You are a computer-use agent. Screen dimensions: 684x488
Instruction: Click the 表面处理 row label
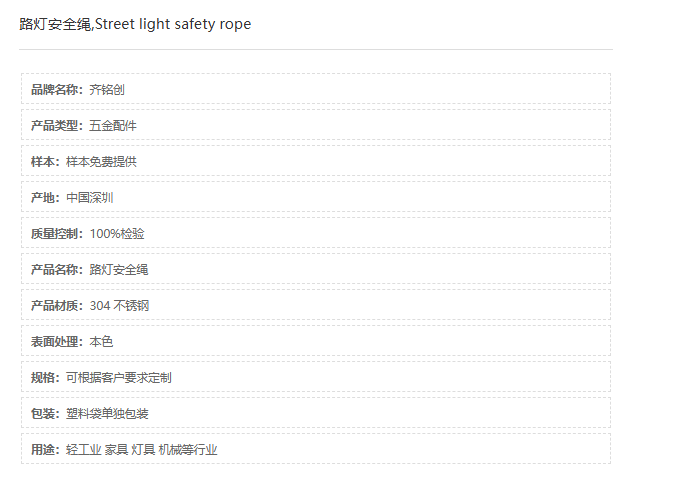coord(57,342)
